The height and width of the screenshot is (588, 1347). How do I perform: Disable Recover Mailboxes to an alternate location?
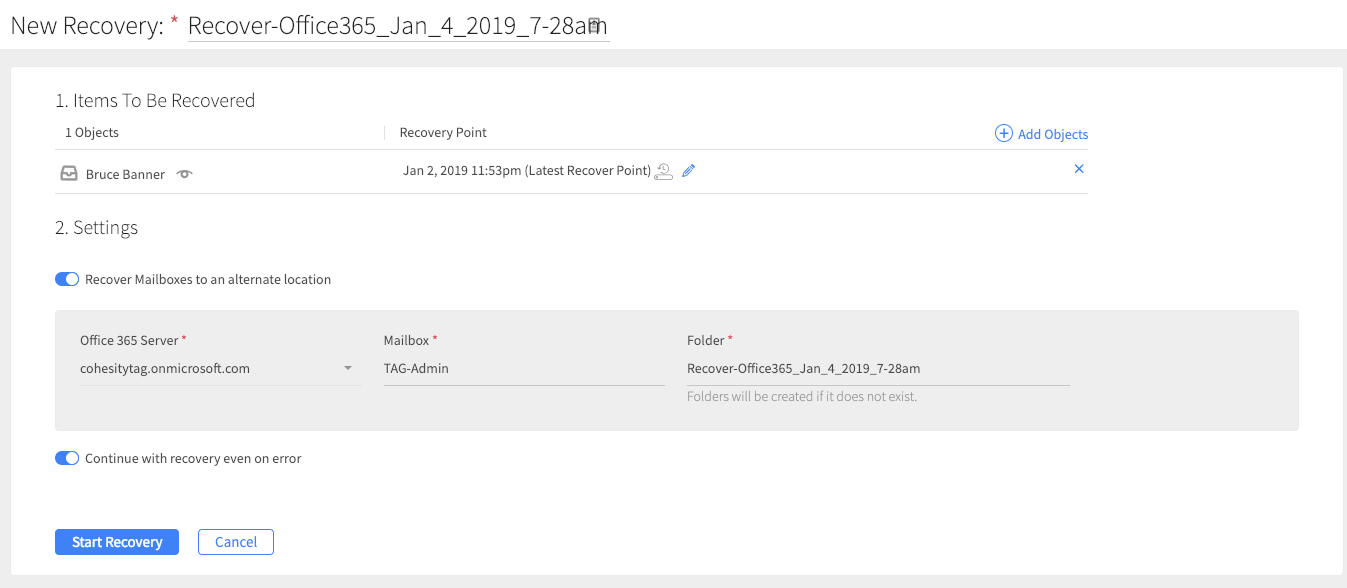click(67, 280)
